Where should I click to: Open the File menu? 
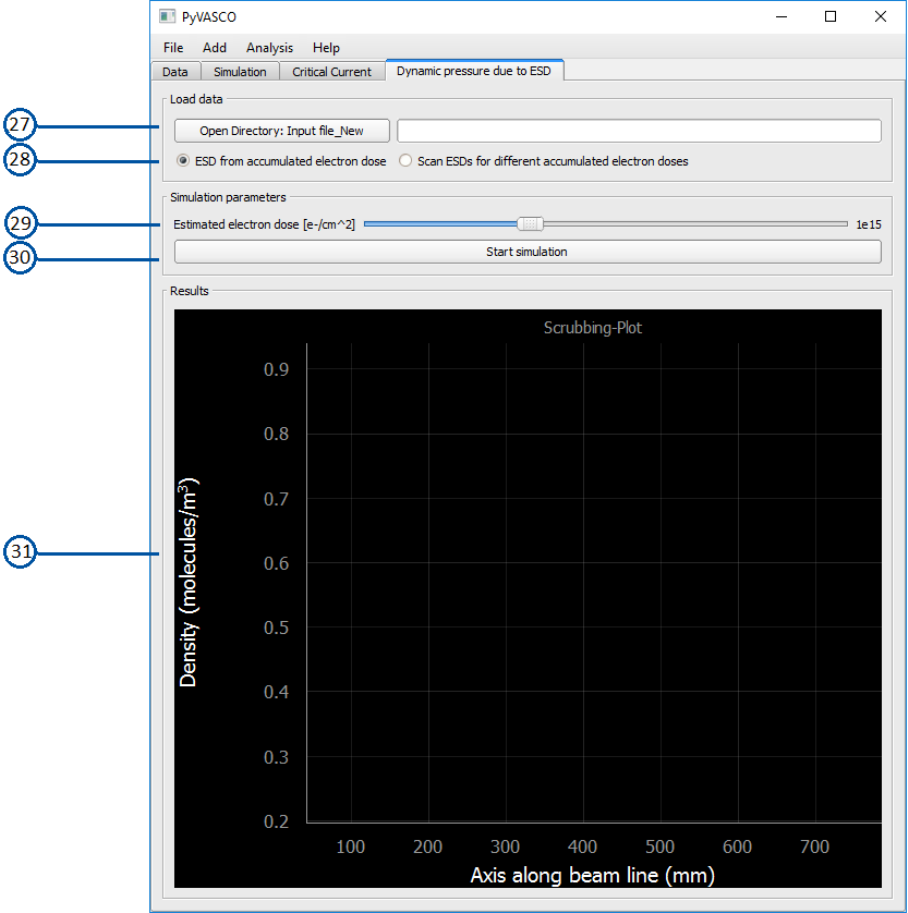[x=173, y=48]
